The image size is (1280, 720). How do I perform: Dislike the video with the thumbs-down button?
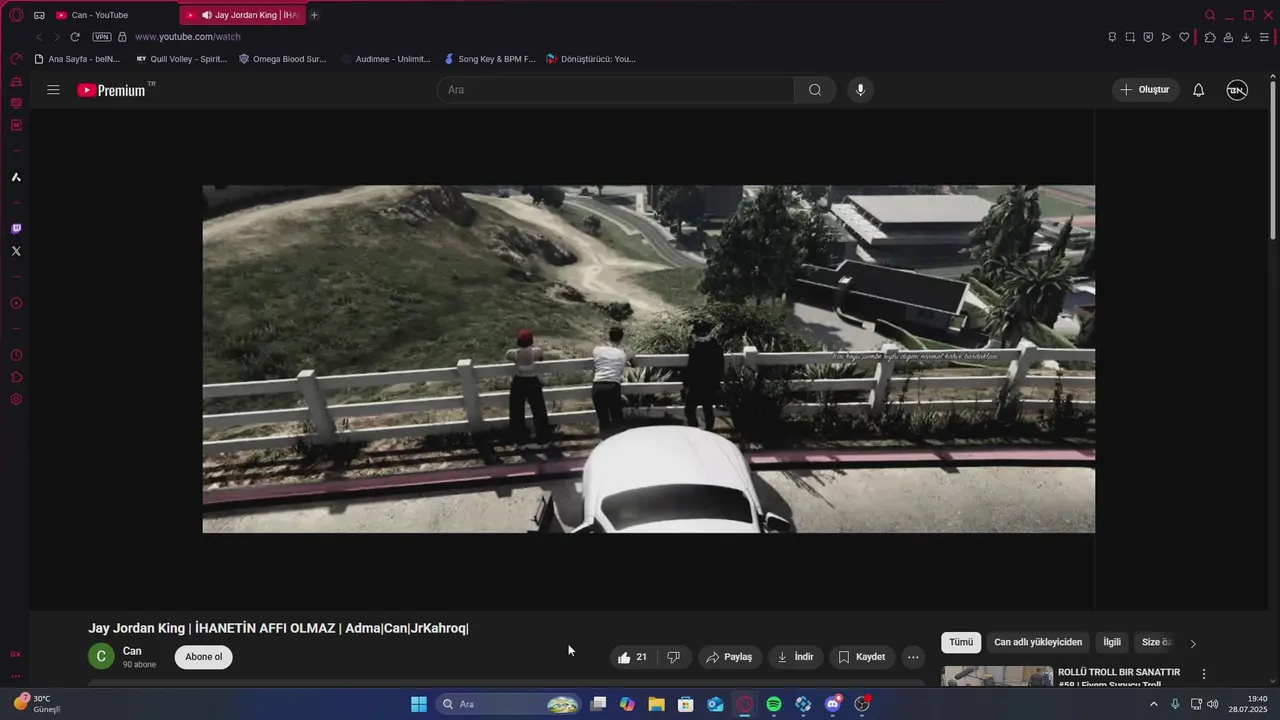tap(673, 657)
